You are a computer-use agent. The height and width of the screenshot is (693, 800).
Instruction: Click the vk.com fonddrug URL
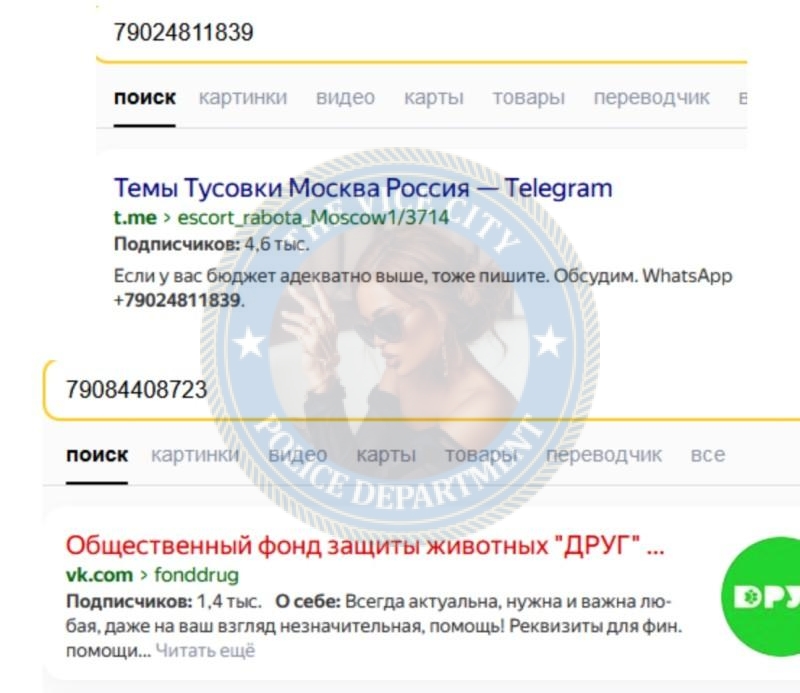(153, 575)
